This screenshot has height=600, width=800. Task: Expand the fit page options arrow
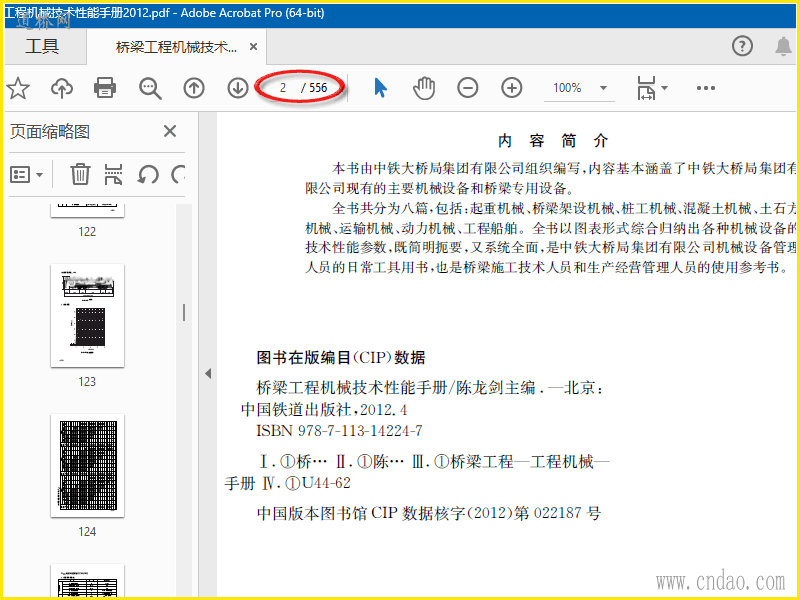point(664,88)
